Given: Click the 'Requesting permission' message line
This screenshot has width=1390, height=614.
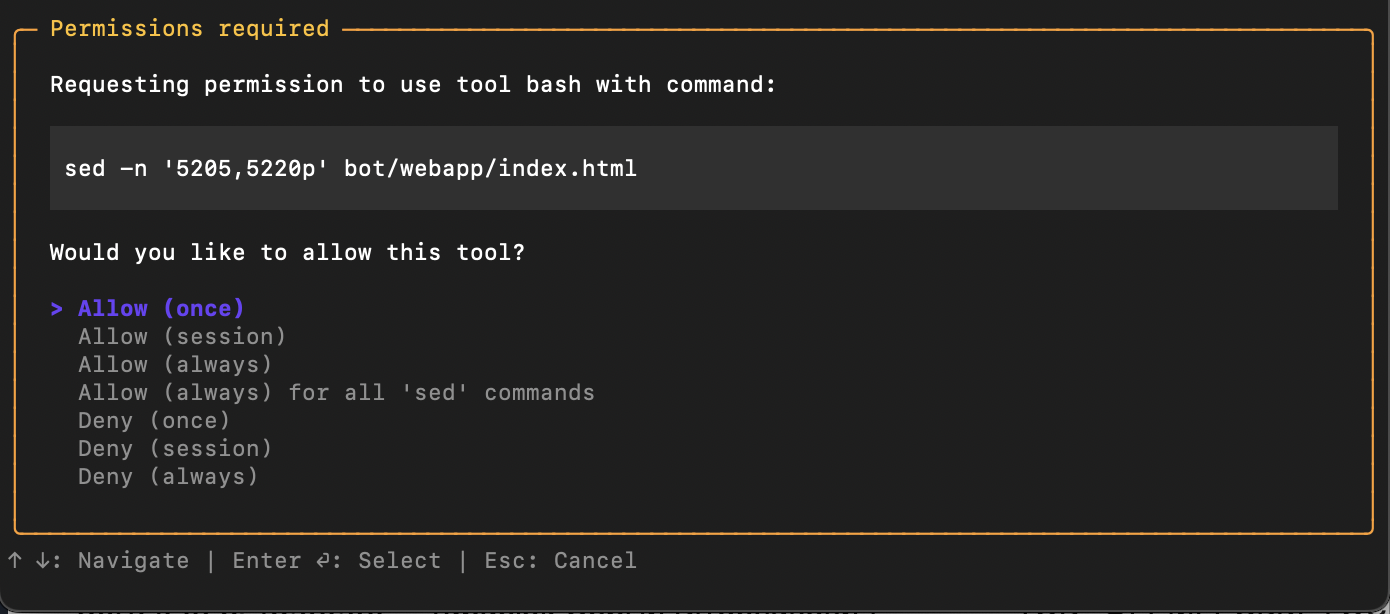Looking at the screenshot, I should [x=413, y=85].
